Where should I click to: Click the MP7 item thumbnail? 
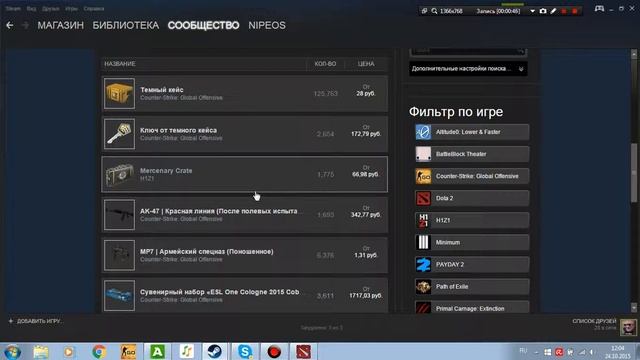click(119, 255)
